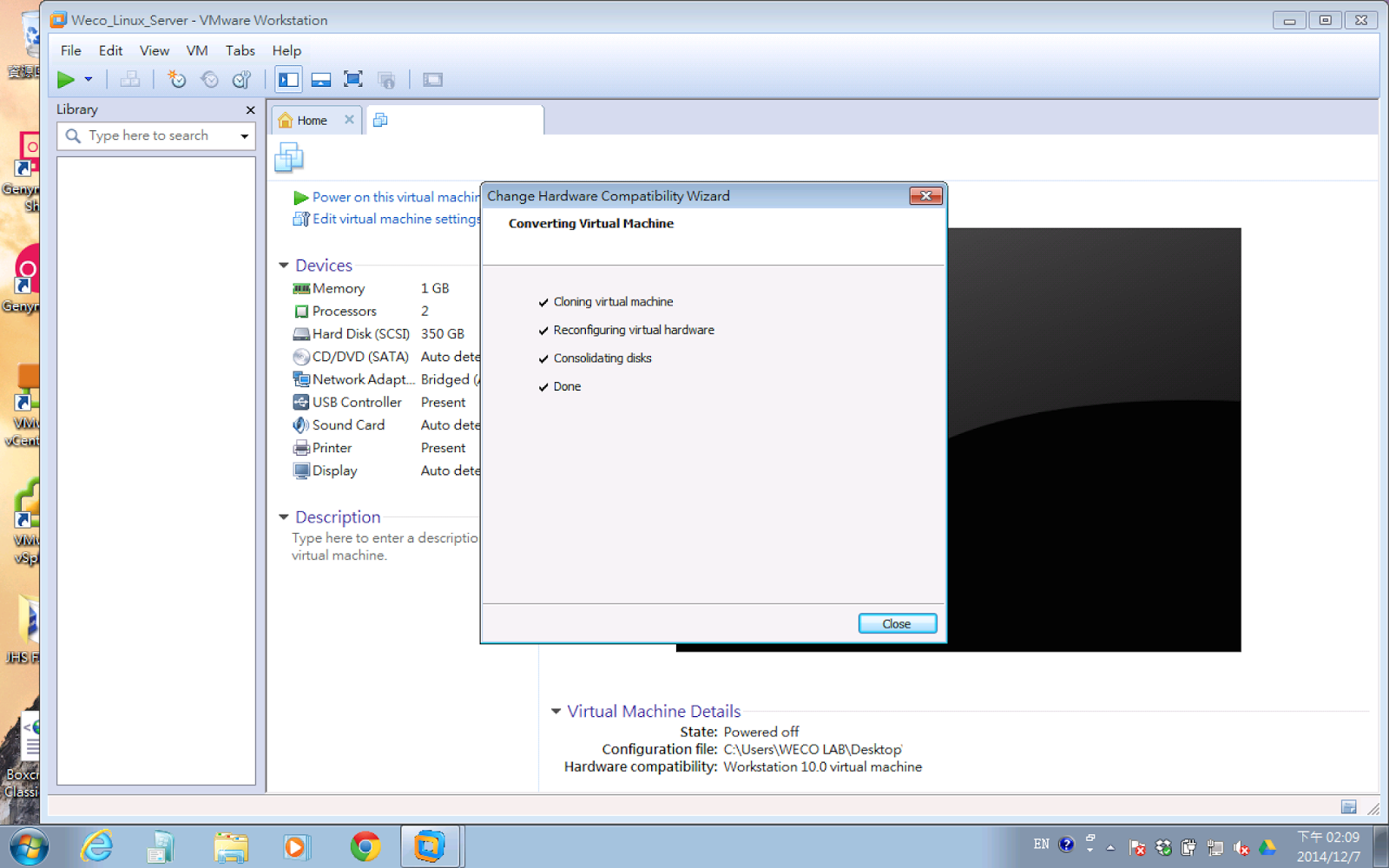Screen dimensions: 1389x868
Task: Launch Internet Explorer from the taskbar
Action: (x=96, y=846)
